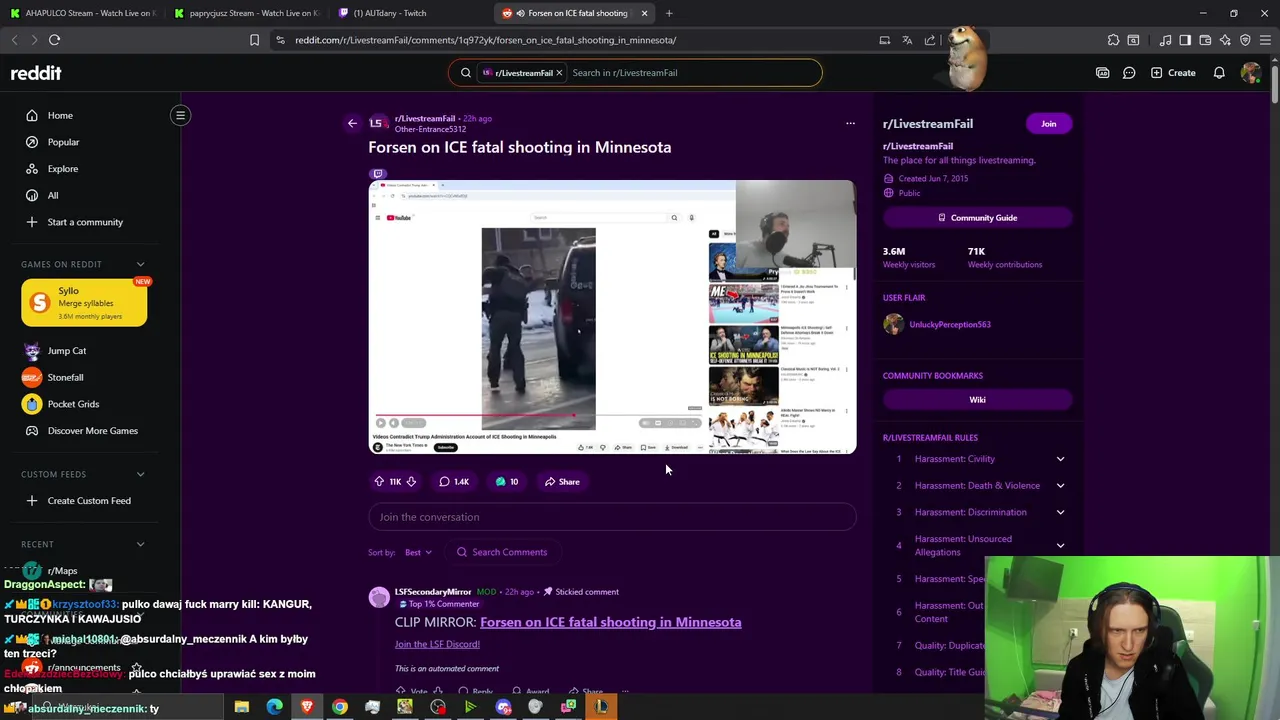This screenshot has height=720, width=1280.
Task: Open the post's three-dot overflow menu
Action: [x=850, y=123]
